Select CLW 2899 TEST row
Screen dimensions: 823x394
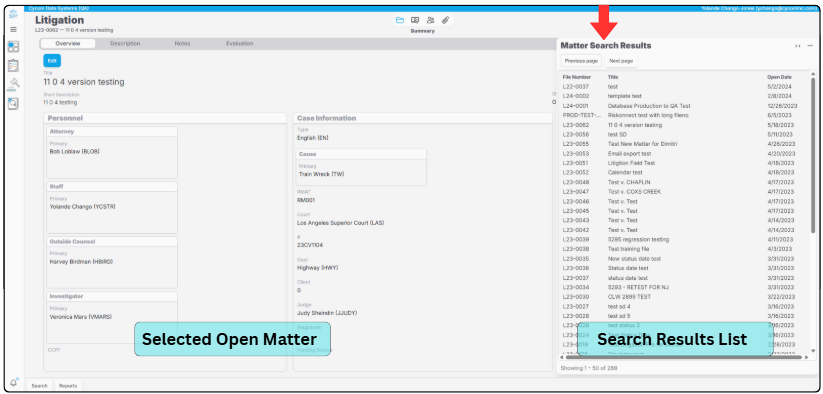point(685,297)
